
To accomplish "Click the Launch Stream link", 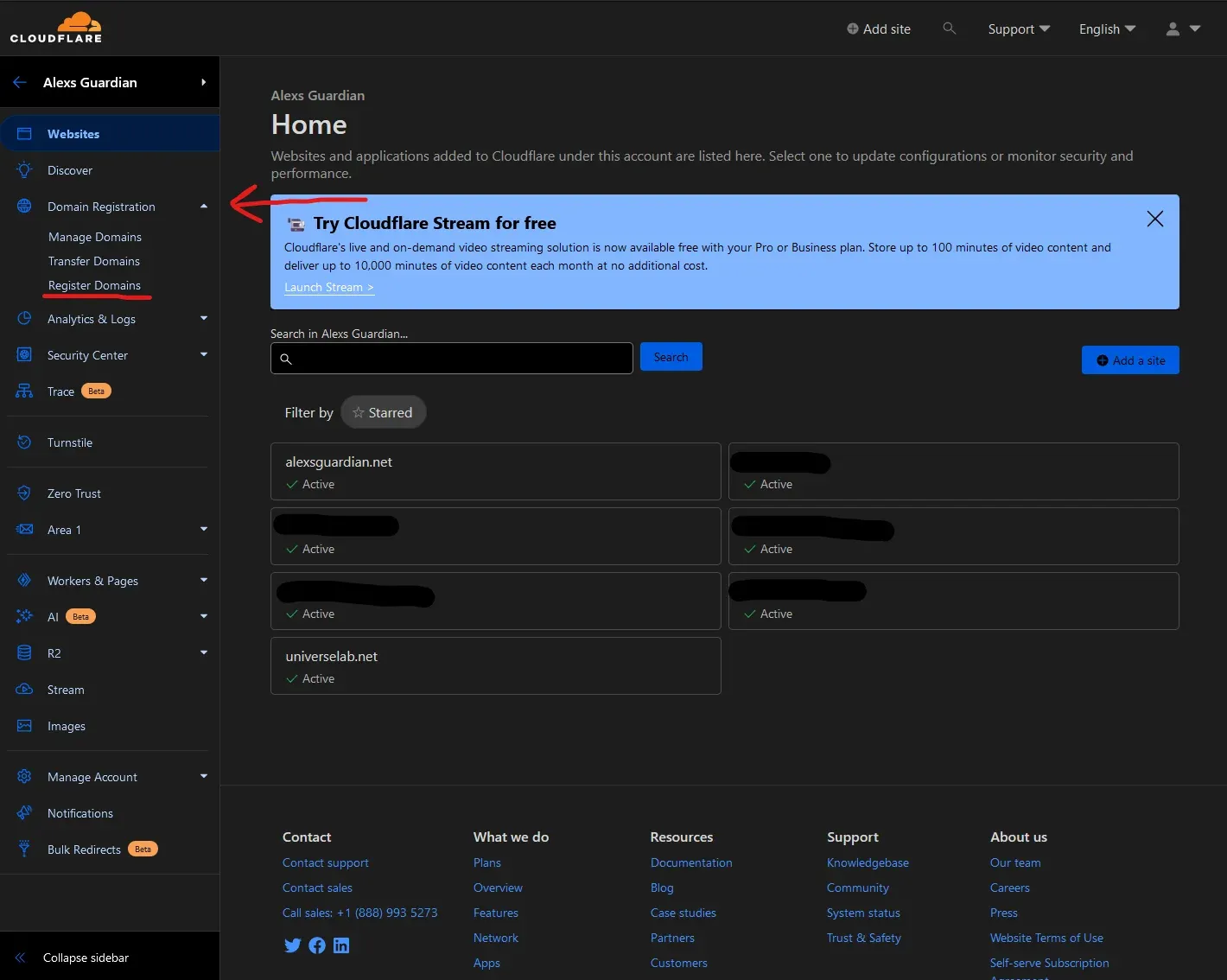I will [x=328, y=287].
